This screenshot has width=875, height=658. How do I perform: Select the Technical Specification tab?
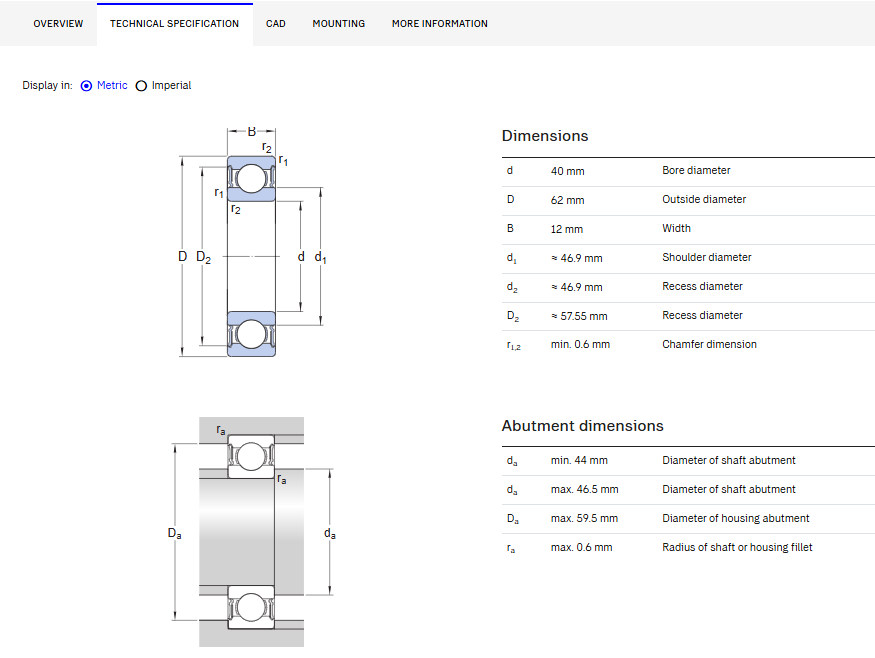pyautogui.click(x=174, y=23)
